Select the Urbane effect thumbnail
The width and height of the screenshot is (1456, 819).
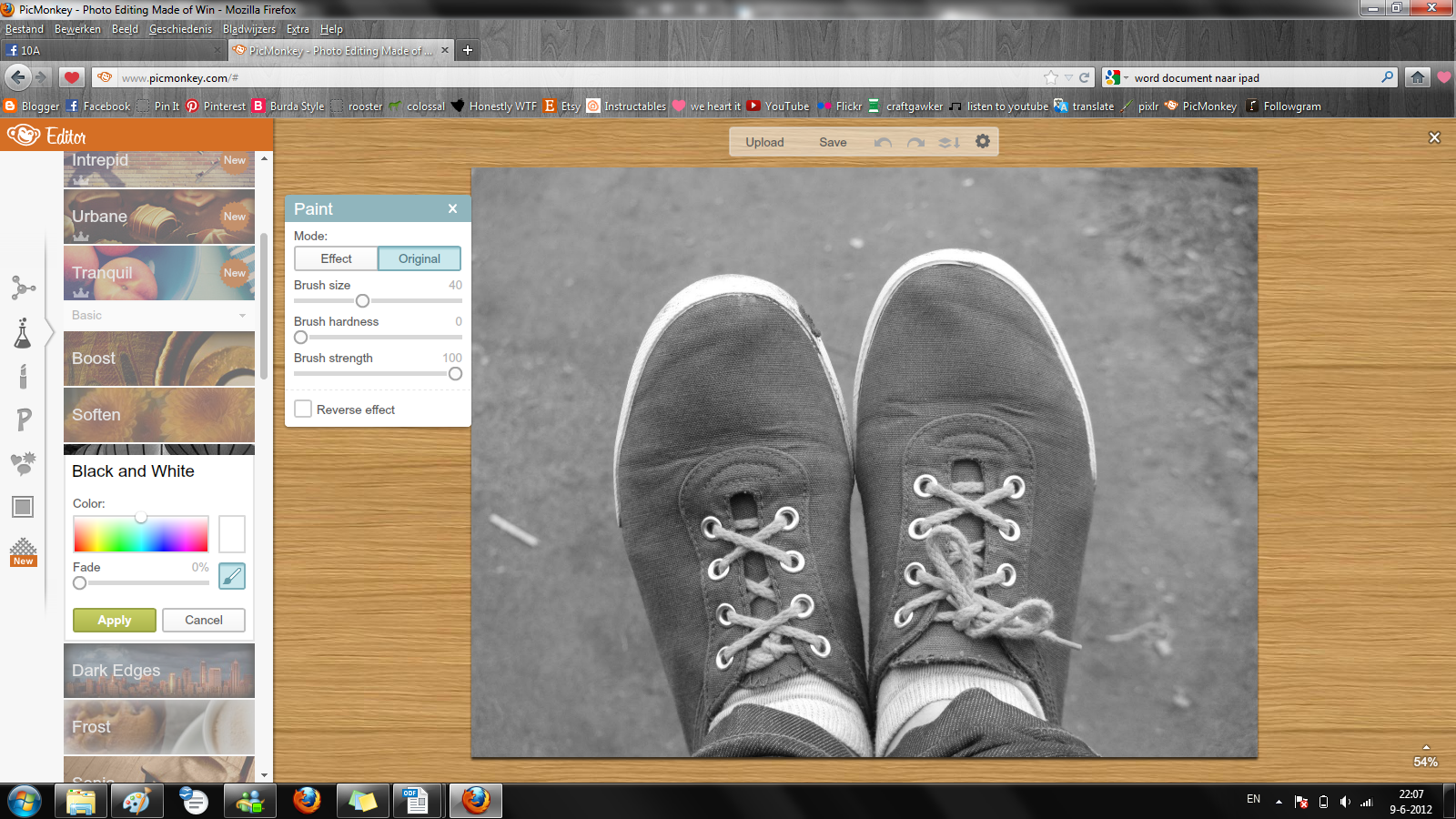(159, 217)
